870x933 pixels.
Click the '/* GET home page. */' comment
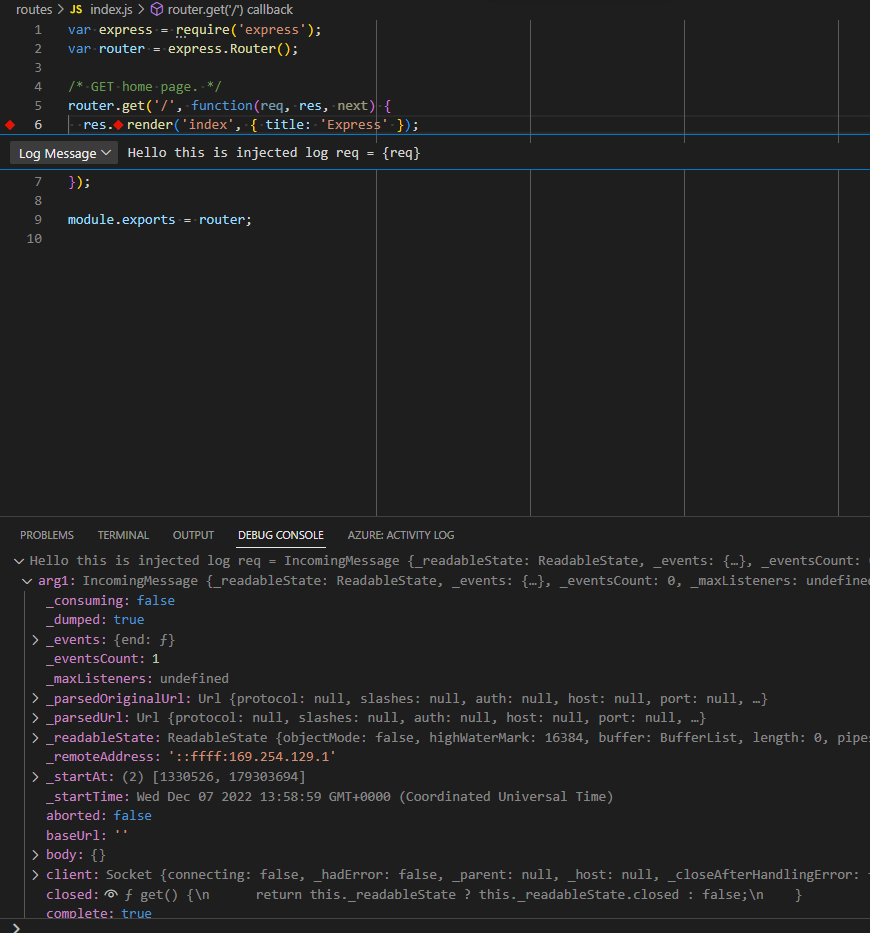[145, 87]
